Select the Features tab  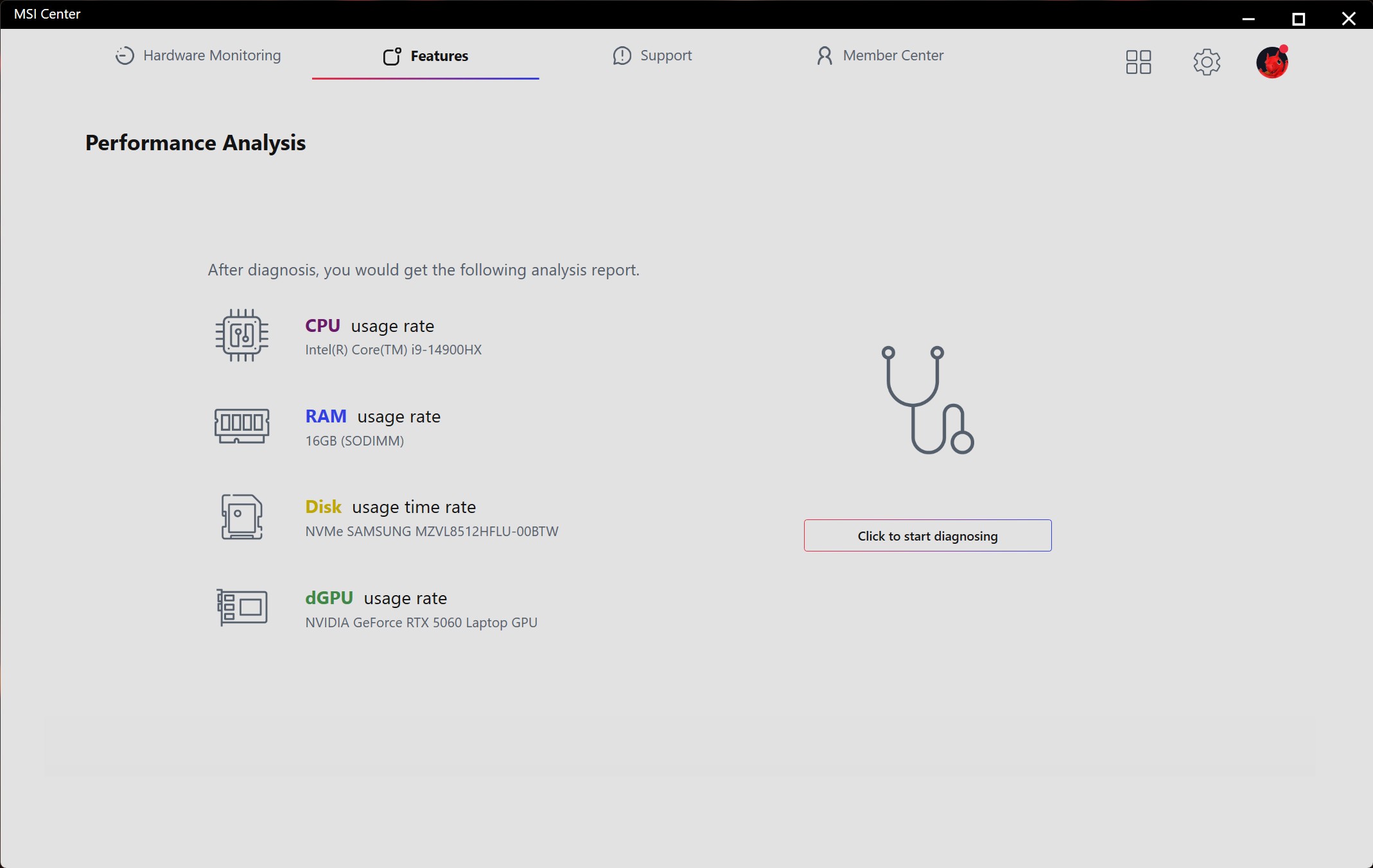tap(425, 56)
